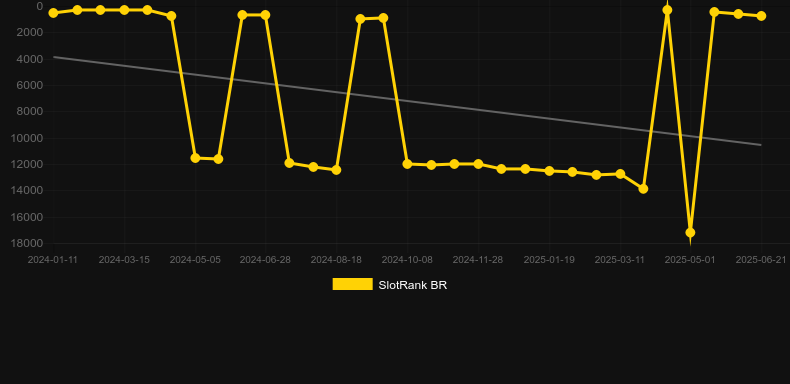This screenshot has height=384, width=790.
Task: Click the data point at 2024-11-28
Action: [478, 164]
